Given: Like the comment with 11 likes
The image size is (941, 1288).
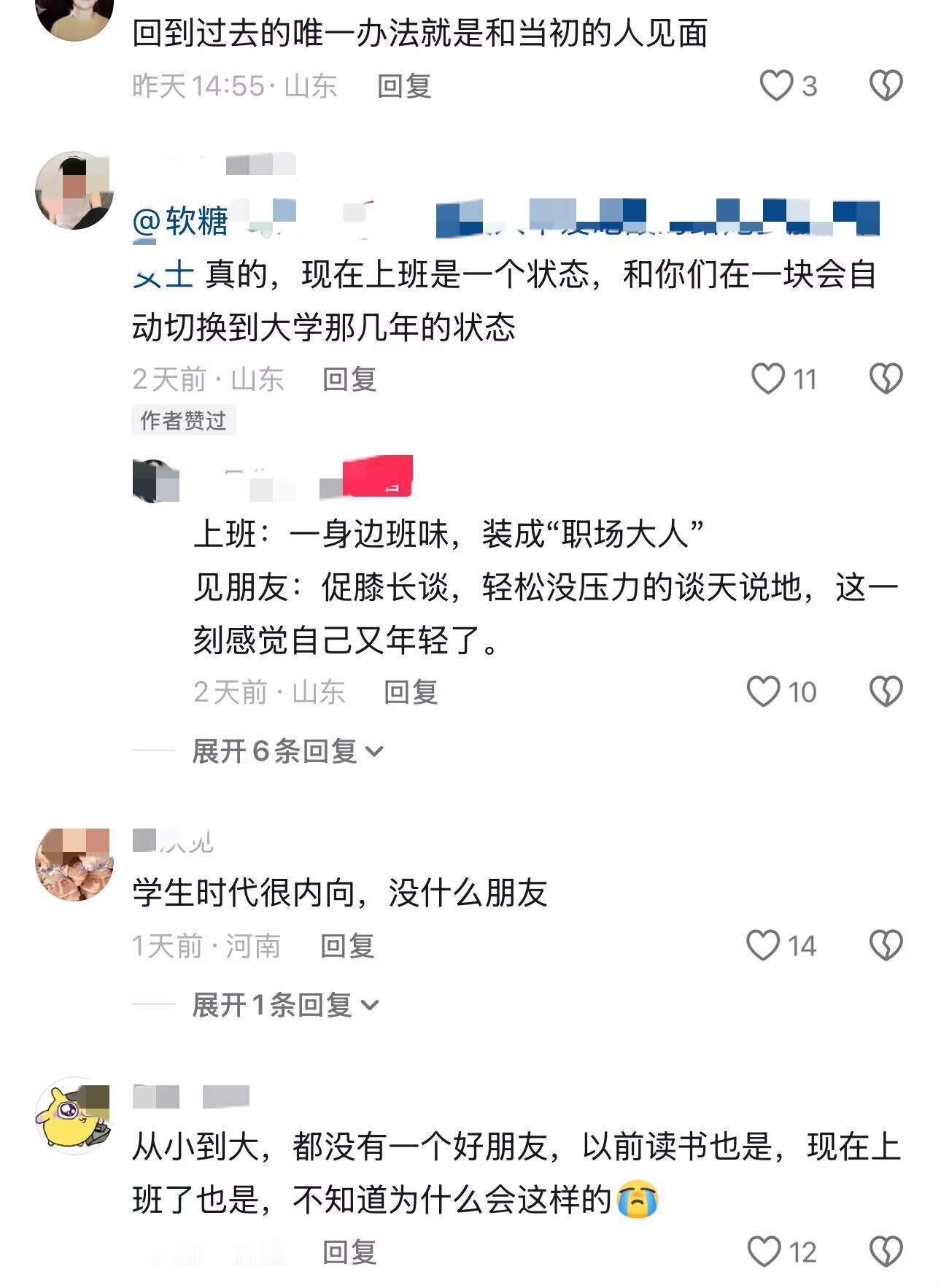Looking at the screenshot, I should [x=768, y=379].
